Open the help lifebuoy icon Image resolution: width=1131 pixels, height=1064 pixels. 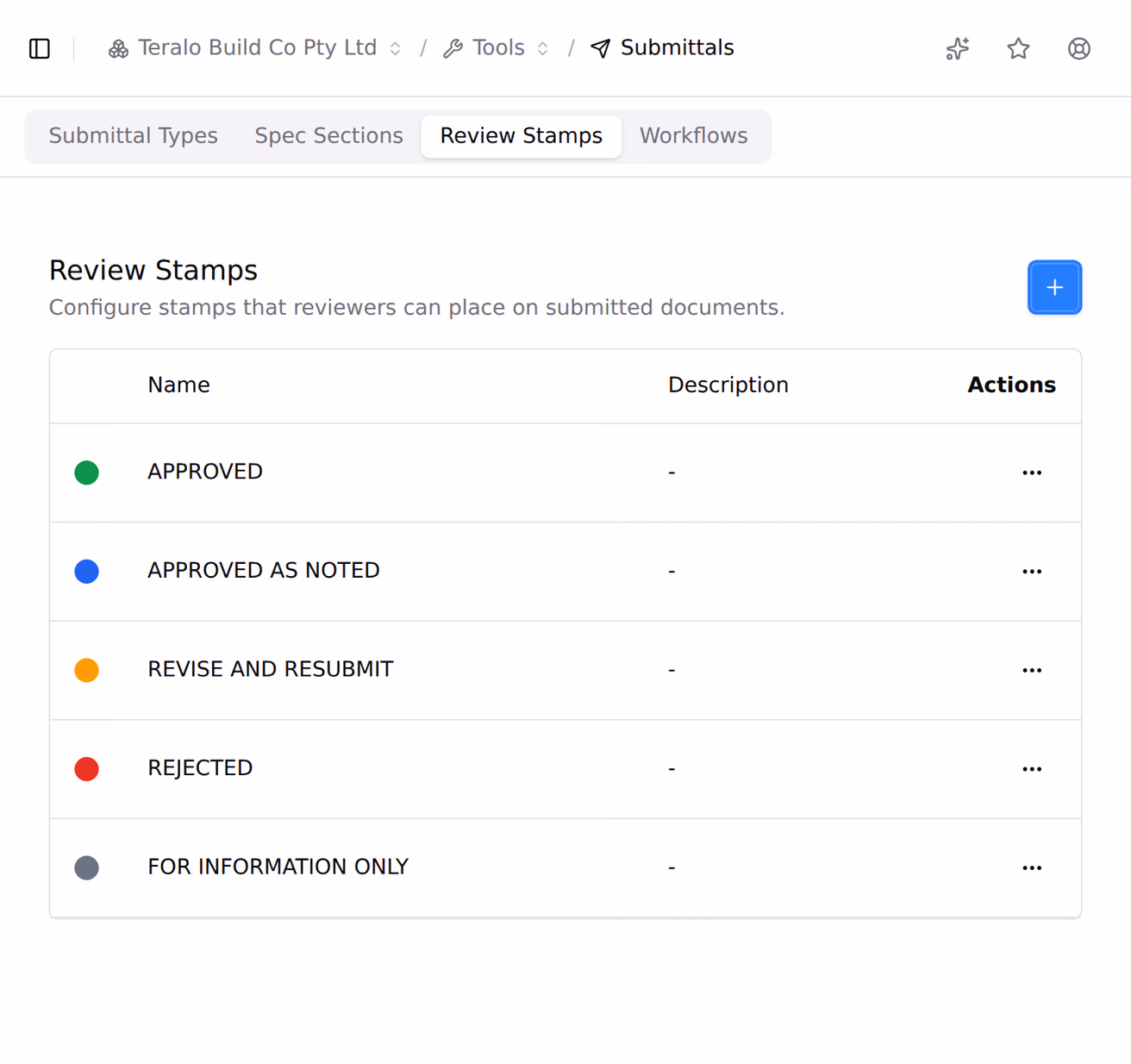click(1079, 48)
